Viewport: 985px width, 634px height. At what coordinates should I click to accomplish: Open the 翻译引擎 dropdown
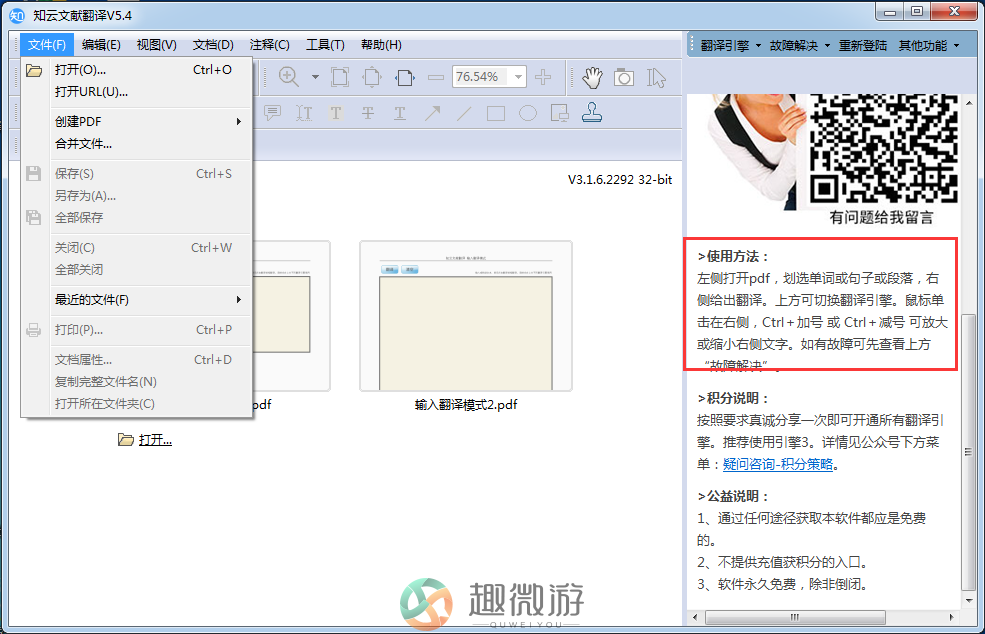coord(731,45)
